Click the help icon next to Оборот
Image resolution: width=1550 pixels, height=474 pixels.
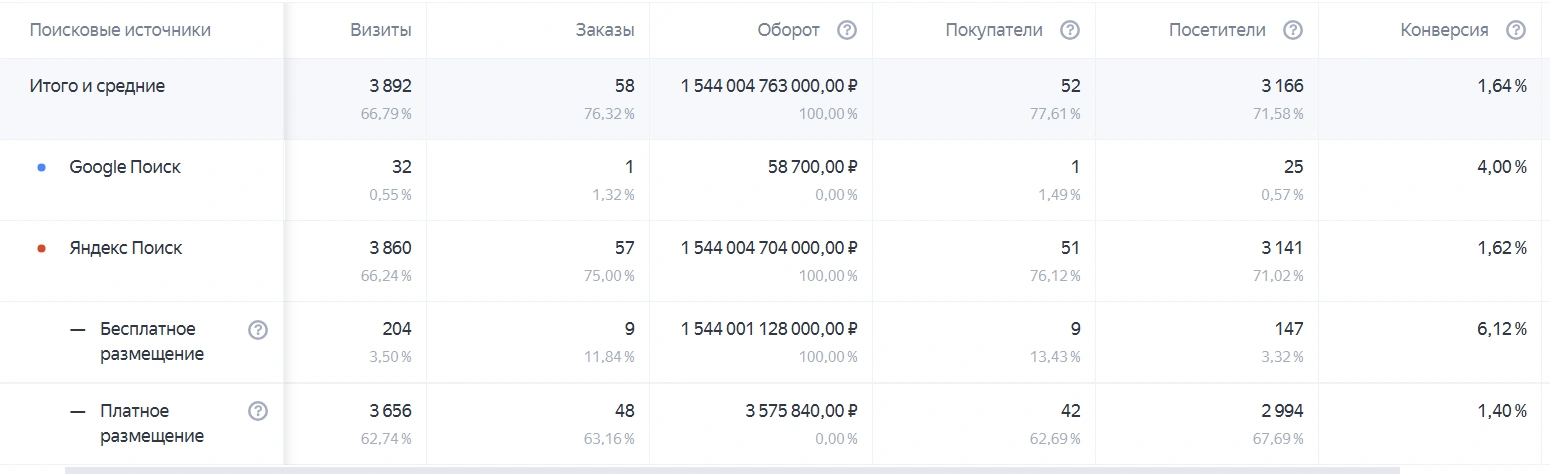pyautogui.click(x=846, y=30)
